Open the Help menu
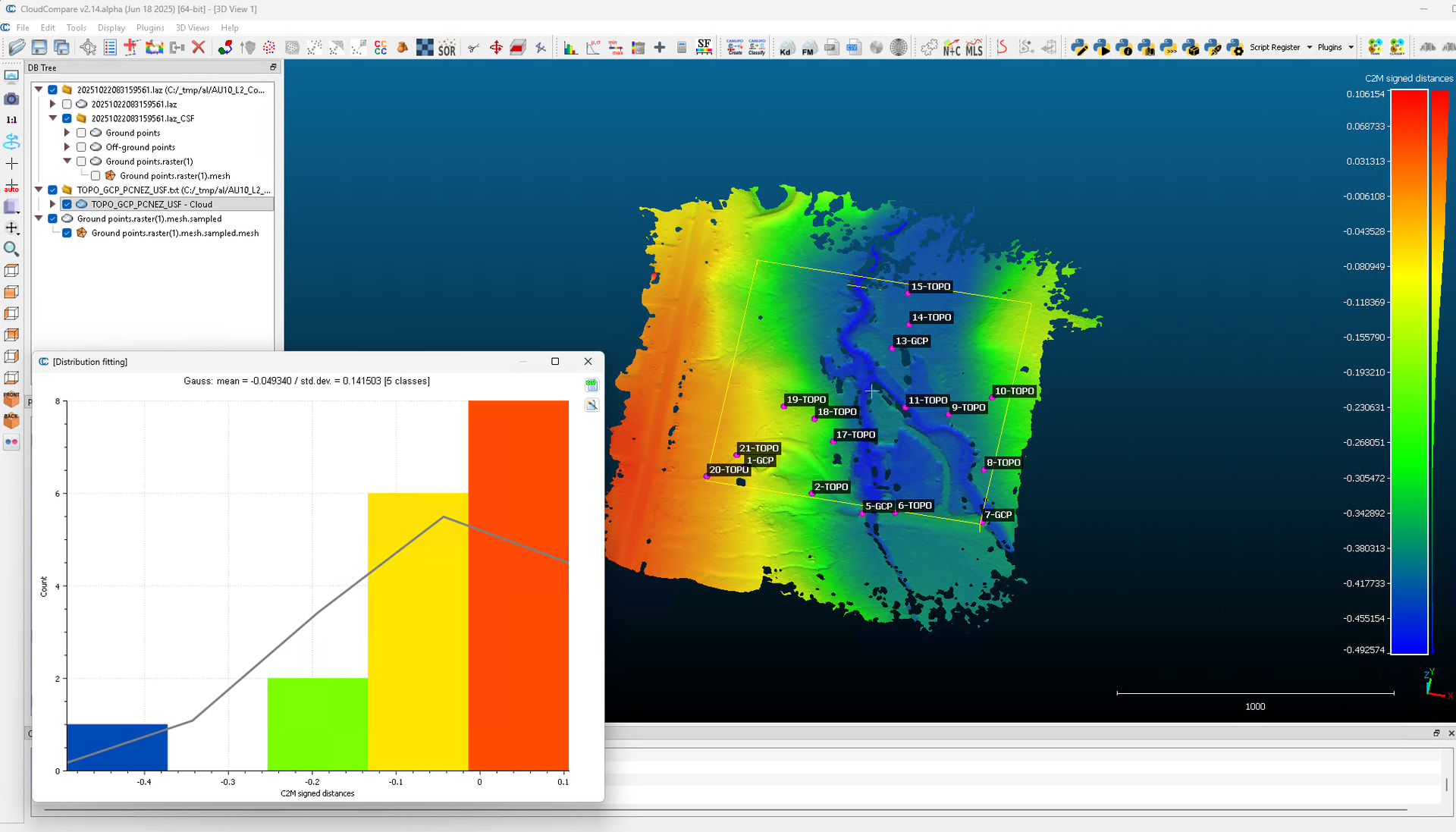 (x=230, y=27)
